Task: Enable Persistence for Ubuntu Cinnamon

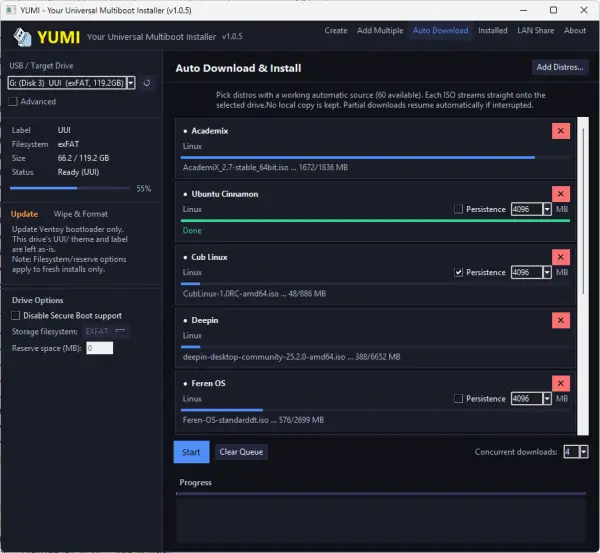Action: click(x=458, y=209)
